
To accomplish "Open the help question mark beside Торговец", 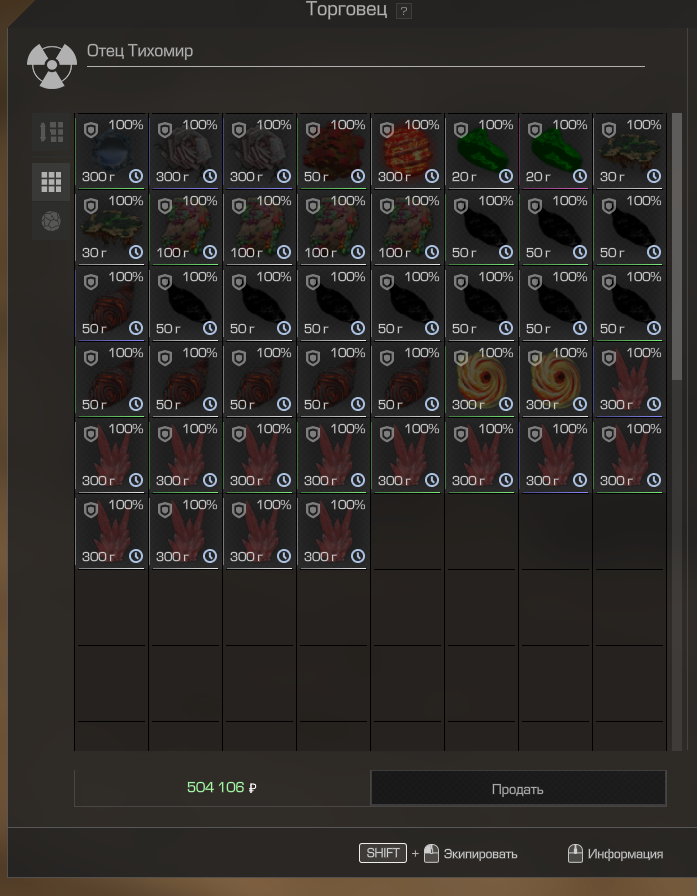I will [x=403, y=11].
